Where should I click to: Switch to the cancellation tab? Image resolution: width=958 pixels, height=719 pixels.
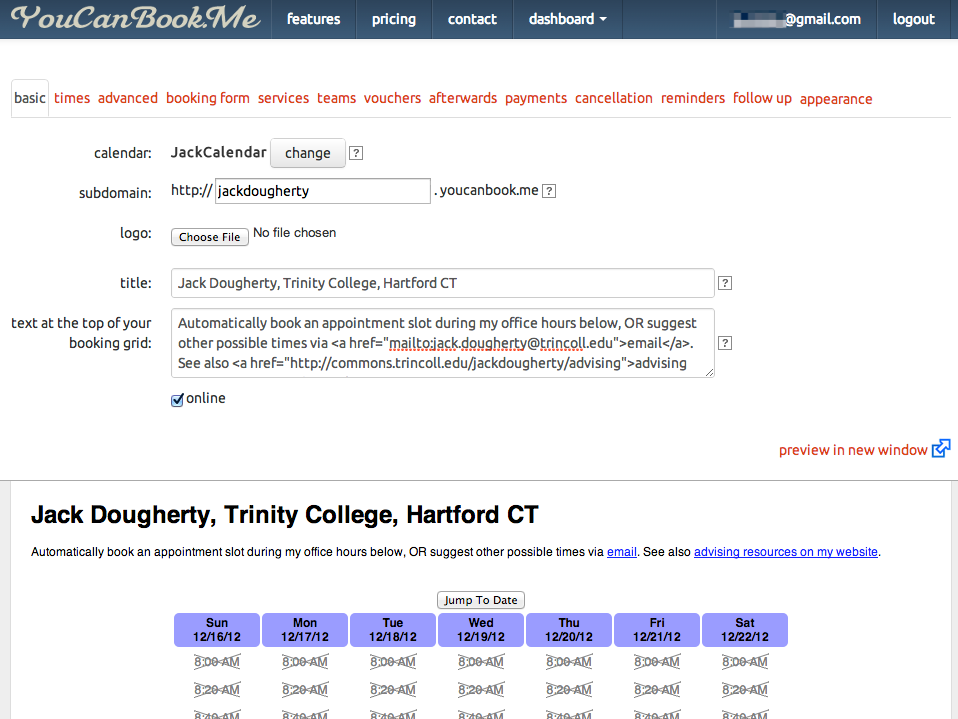(x=614, y=98)
